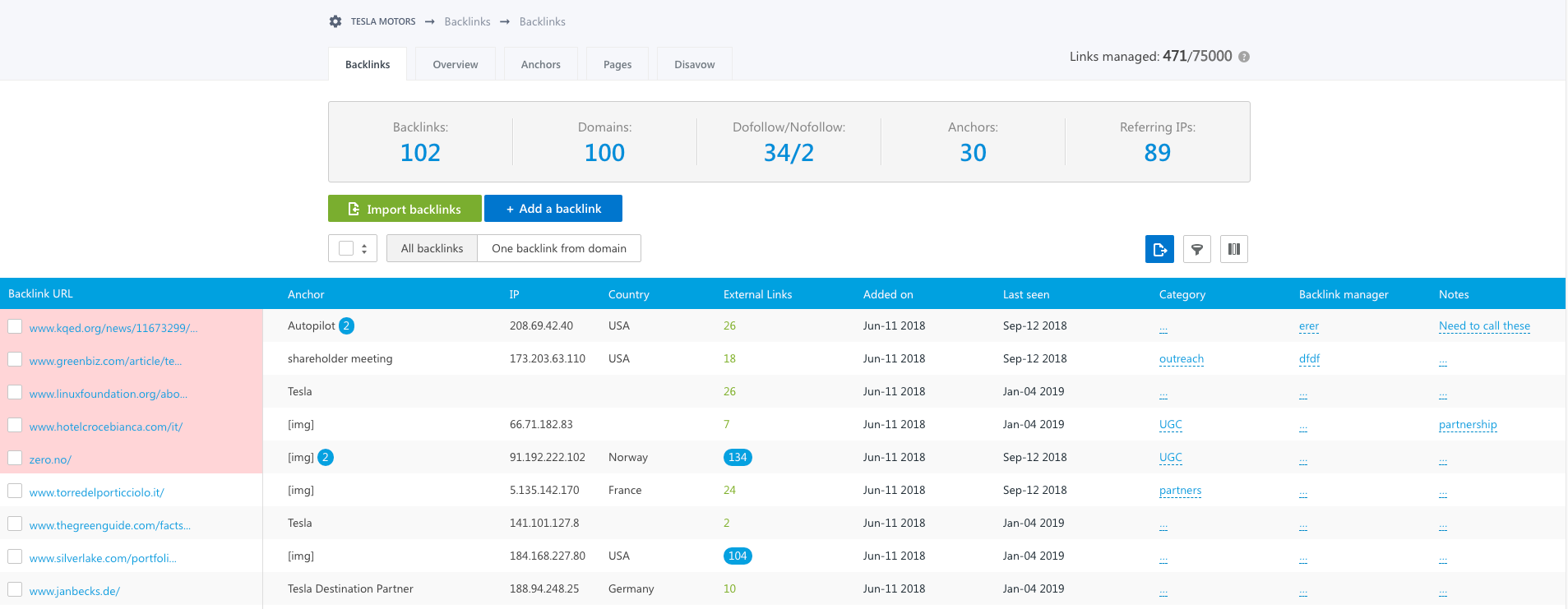Open the www.hotelcrocebianca.com/it/ backlink URL
Image resolution: width=1568 pixels, height=609 pixels.
click(x=106, y=427)
